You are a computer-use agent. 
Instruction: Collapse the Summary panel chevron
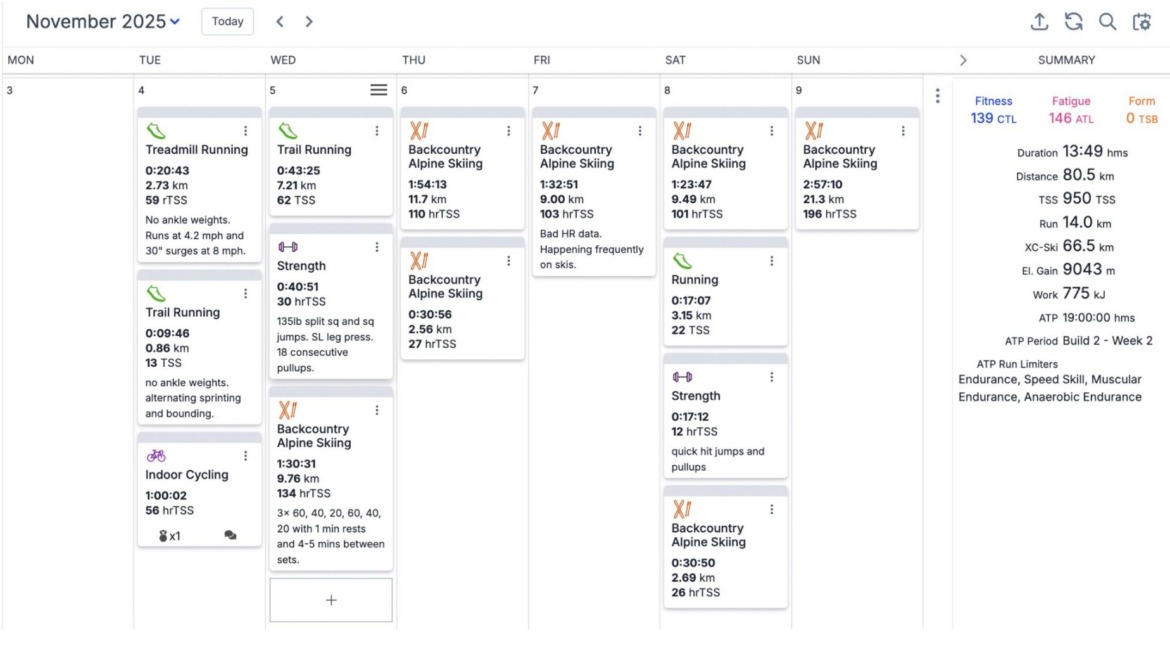click(x=963, y=60)
